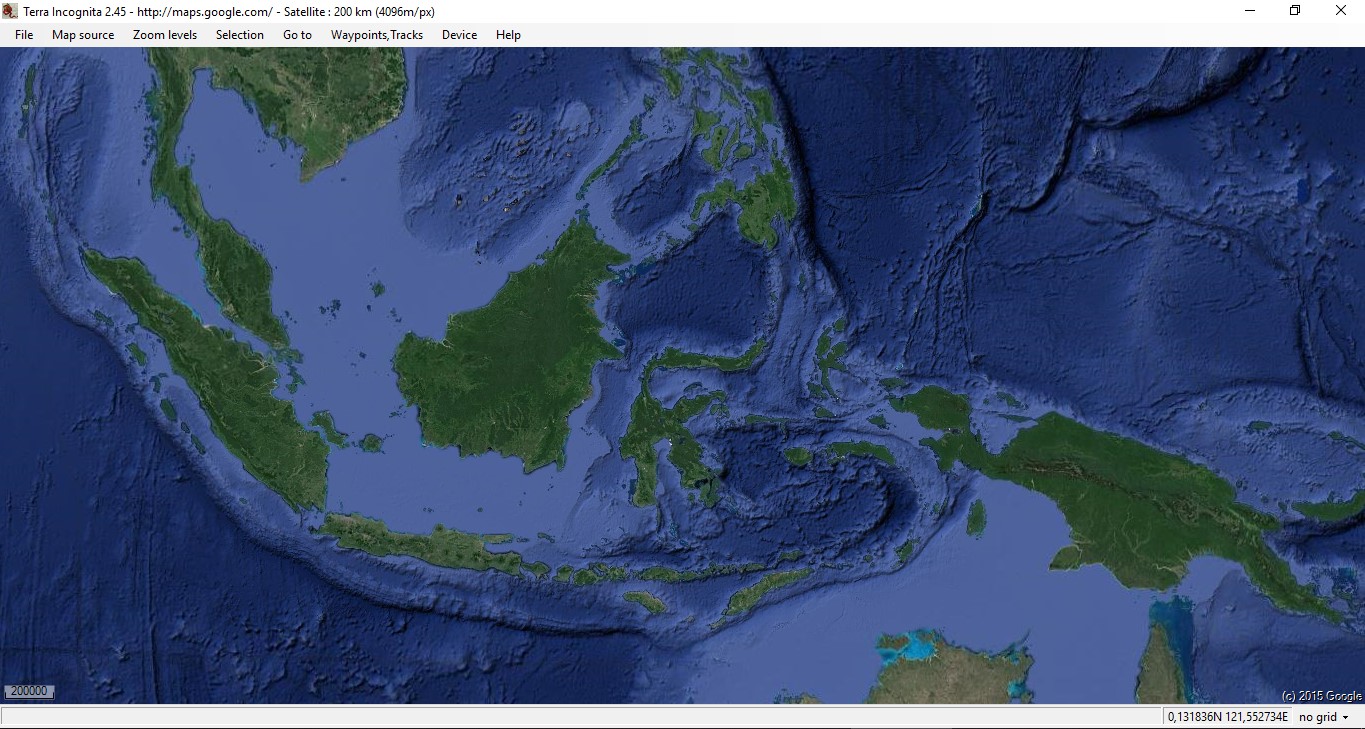
Task: Open the Device menu
Action: (x=459, y=35)
